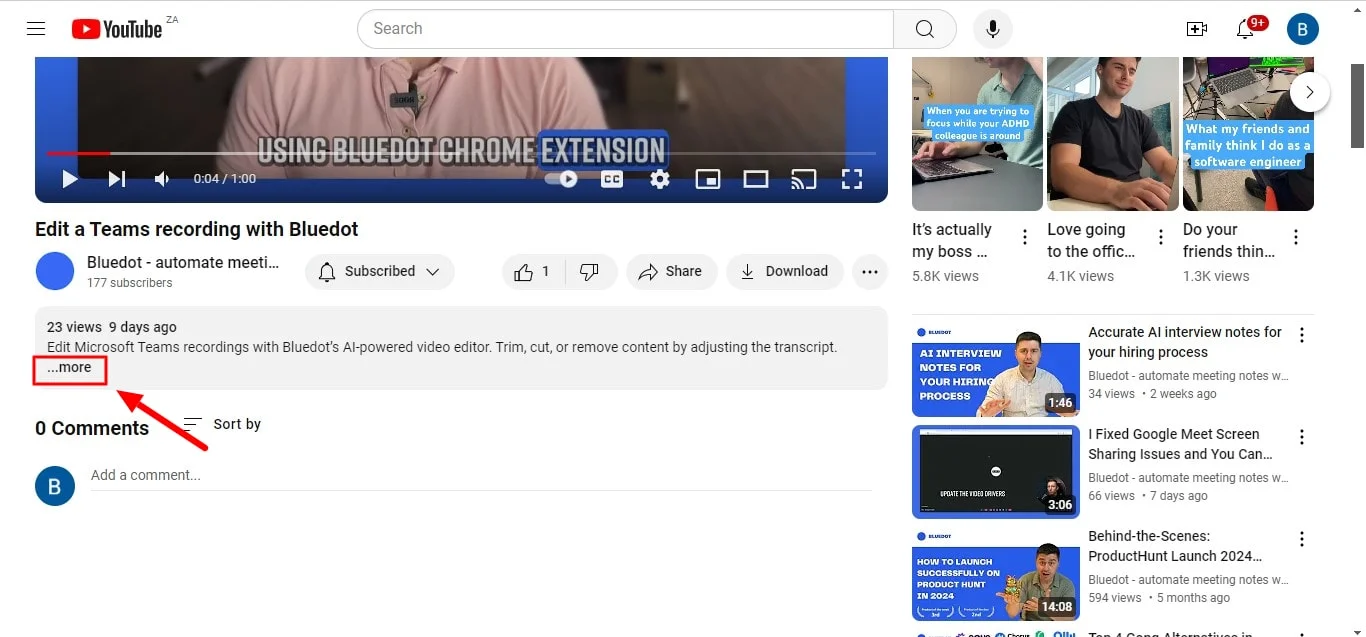Like the video
The width and height of the screenshot is (1366, 637).
tap(533, 271)
